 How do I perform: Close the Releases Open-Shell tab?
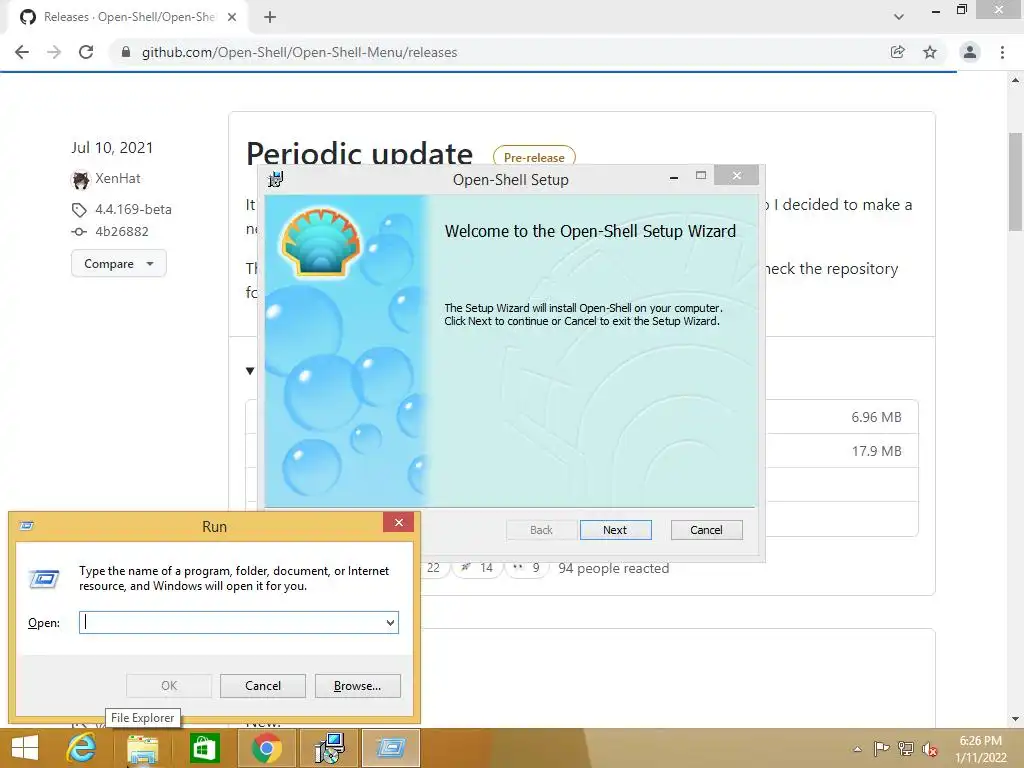point(232,17)
